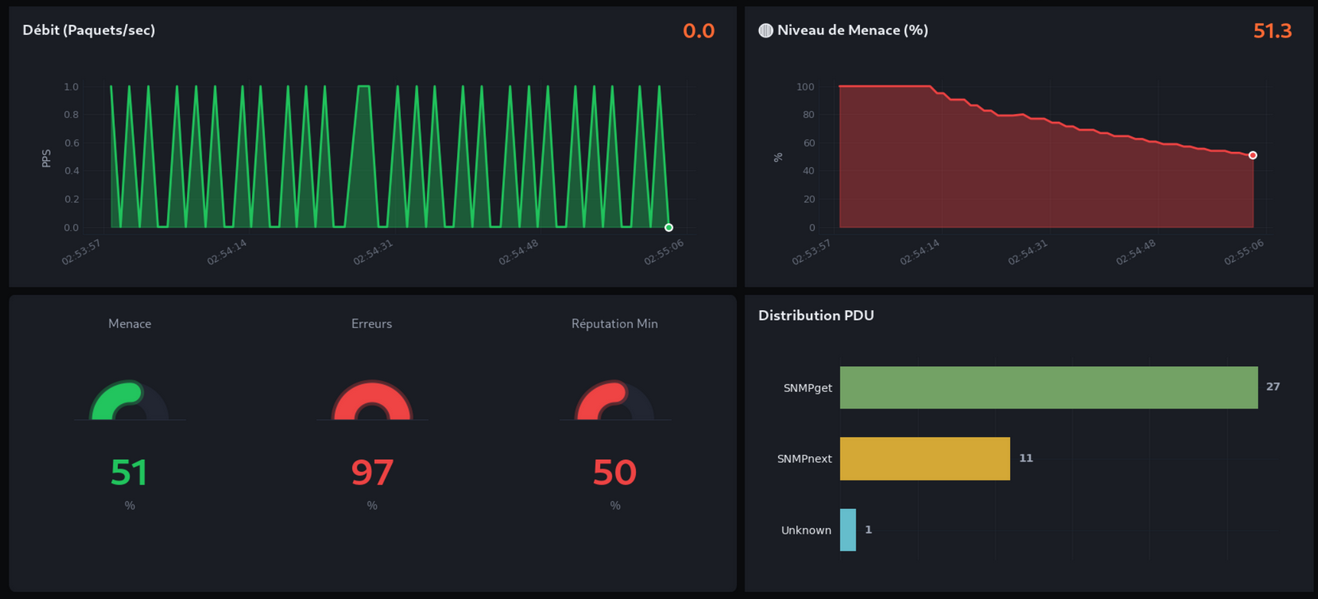Click the 27 count label for SNMPget
The image size is (1318, 599).
tap(1273, 387)
